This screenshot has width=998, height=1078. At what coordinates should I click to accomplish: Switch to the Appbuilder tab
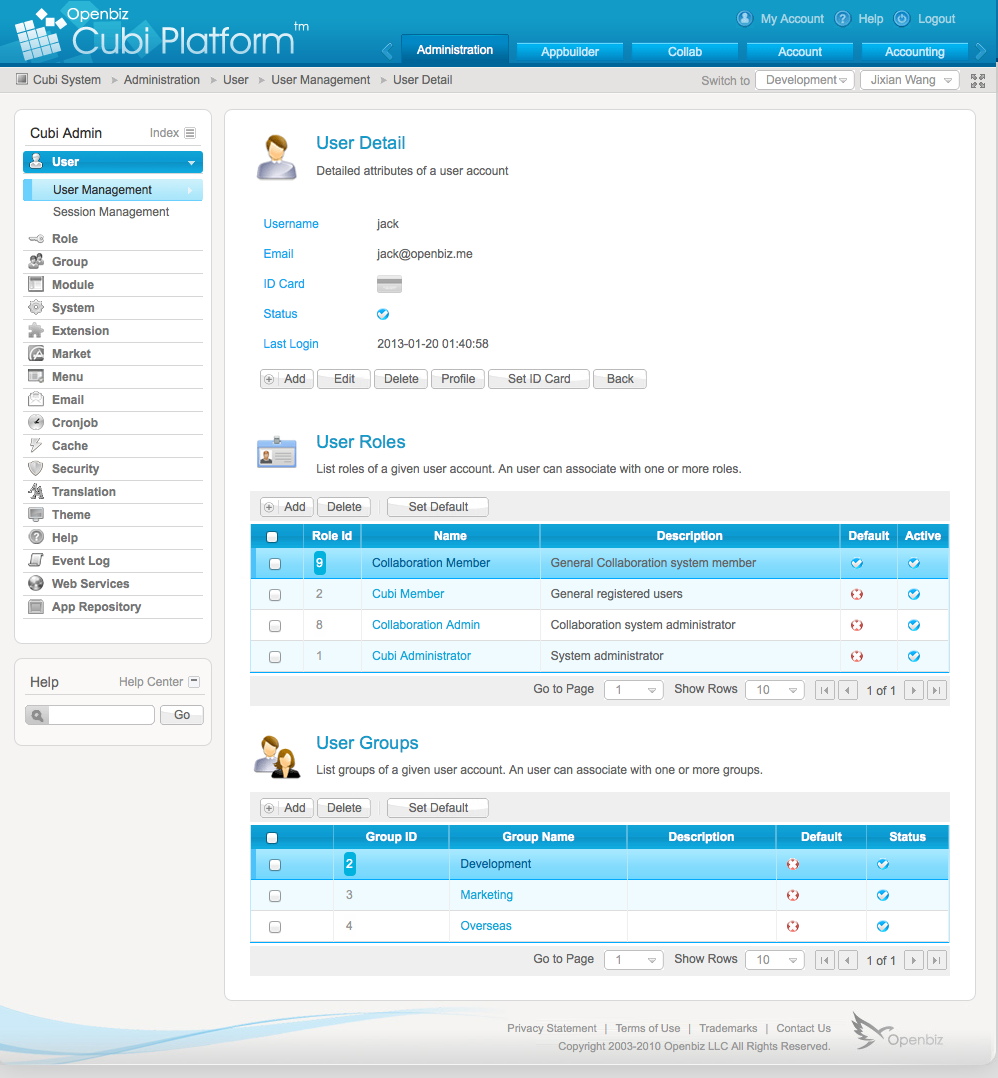[569, 51]
